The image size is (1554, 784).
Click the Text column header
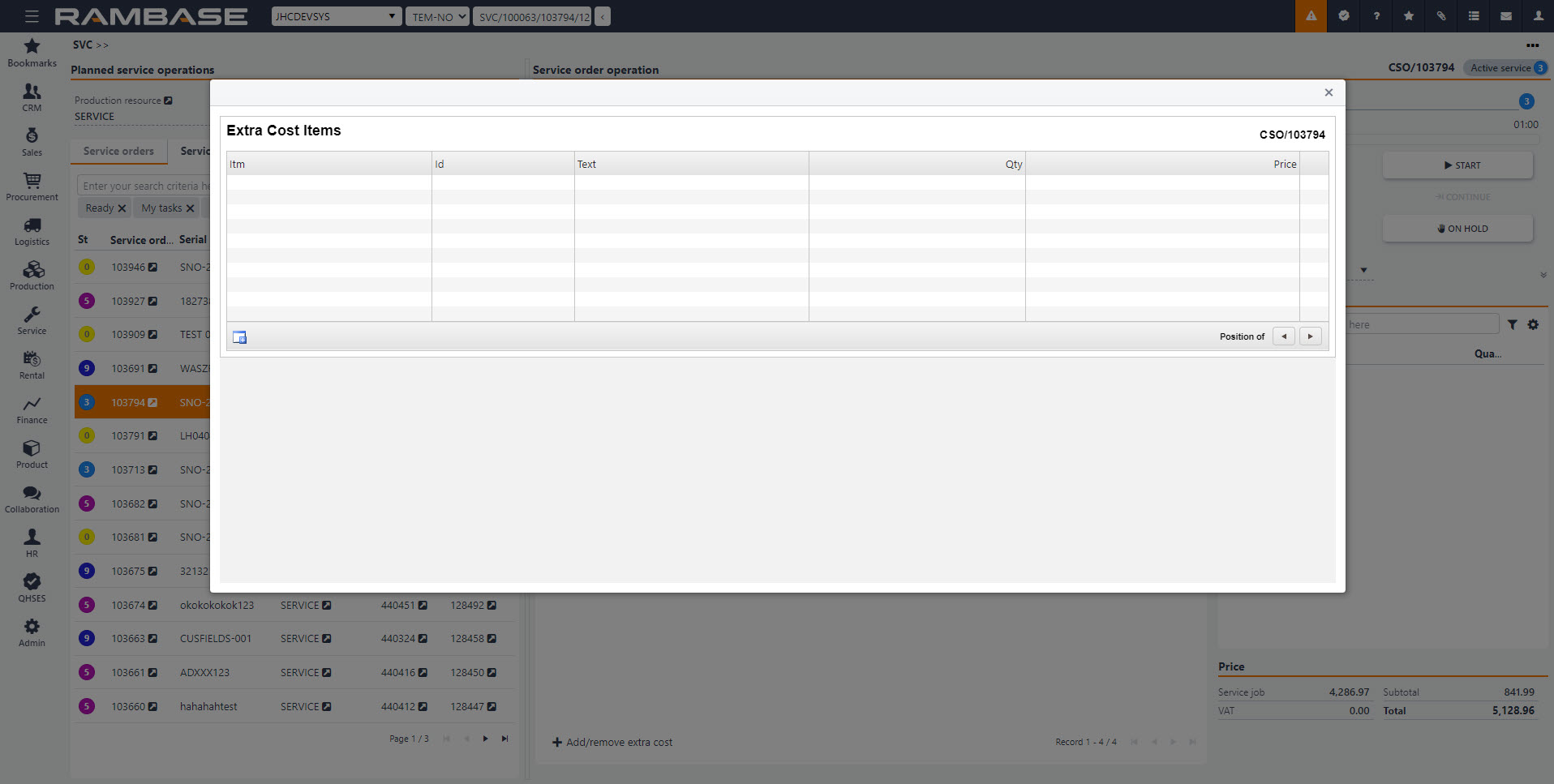tap(586, 165)
